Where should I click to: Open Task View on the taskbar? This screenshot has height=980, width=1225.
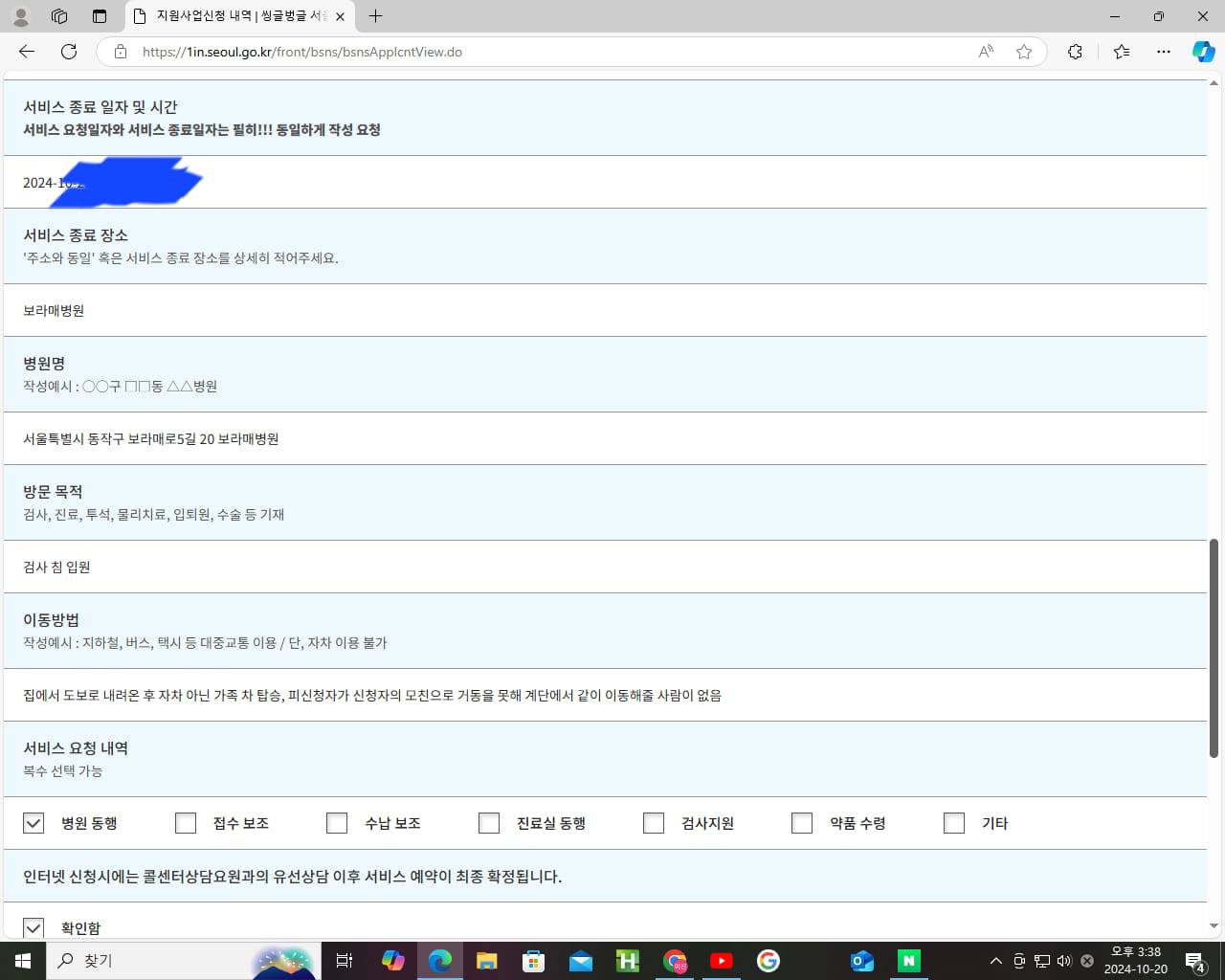point(345,961)
